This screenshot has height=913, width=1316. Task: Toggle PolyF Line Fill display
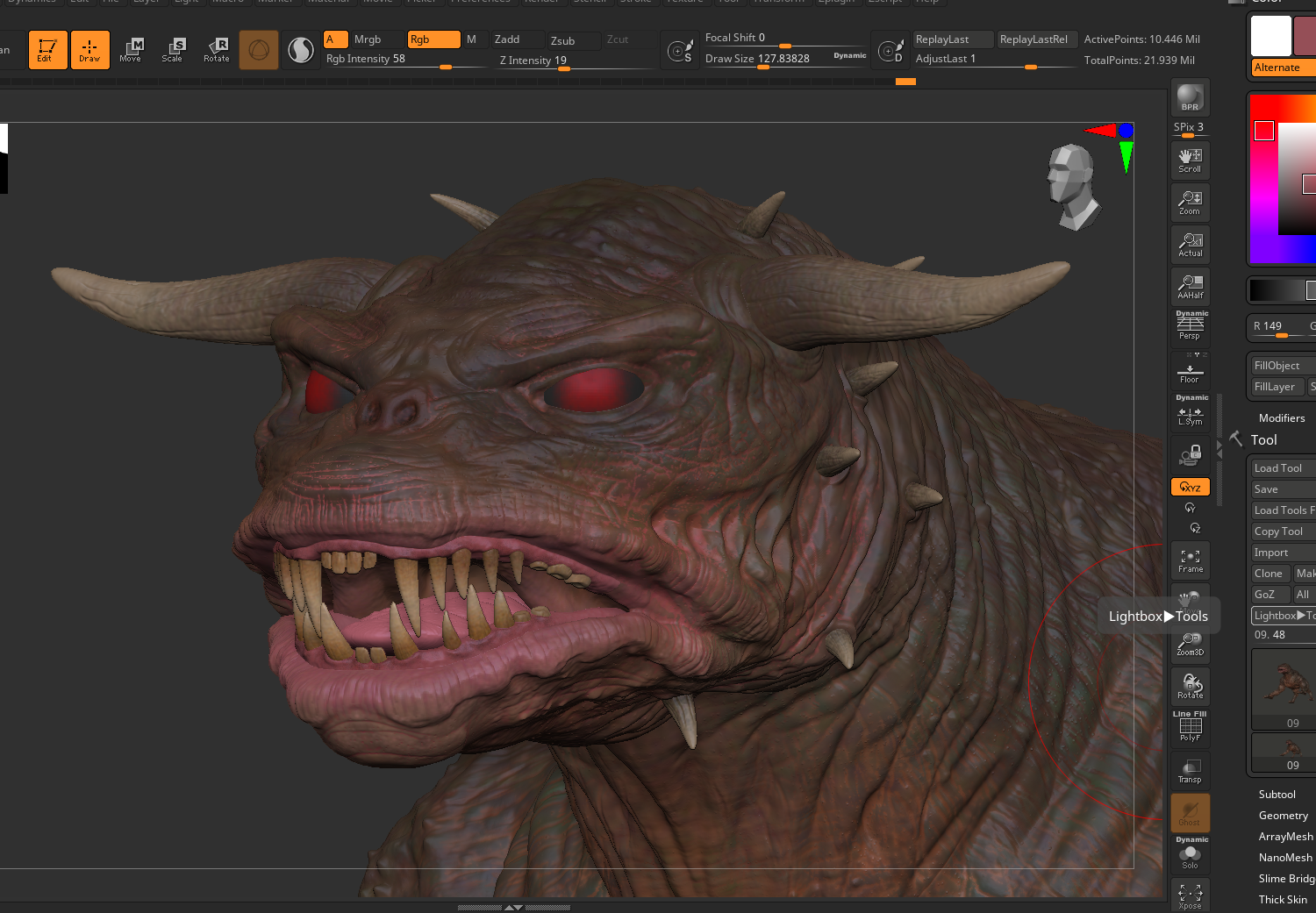click(x=1190, y=728)
